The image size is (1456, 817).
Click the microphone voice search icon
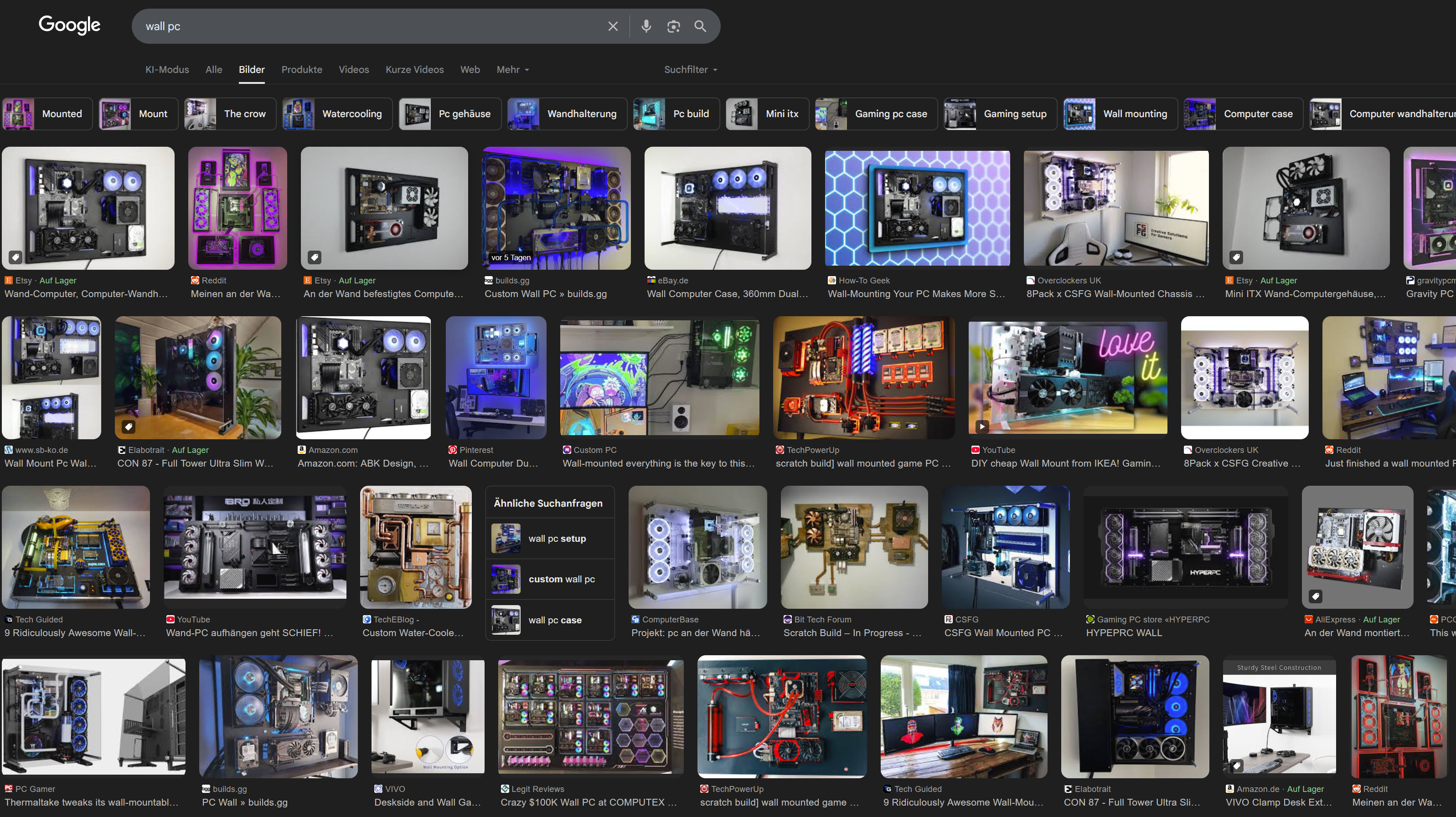pyautogui.click(x=646, y=26)
